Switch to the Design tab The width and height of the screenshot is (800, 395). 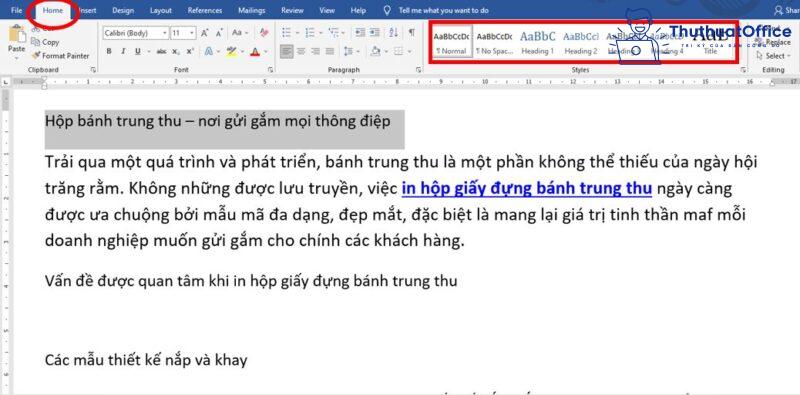(123, 10)
